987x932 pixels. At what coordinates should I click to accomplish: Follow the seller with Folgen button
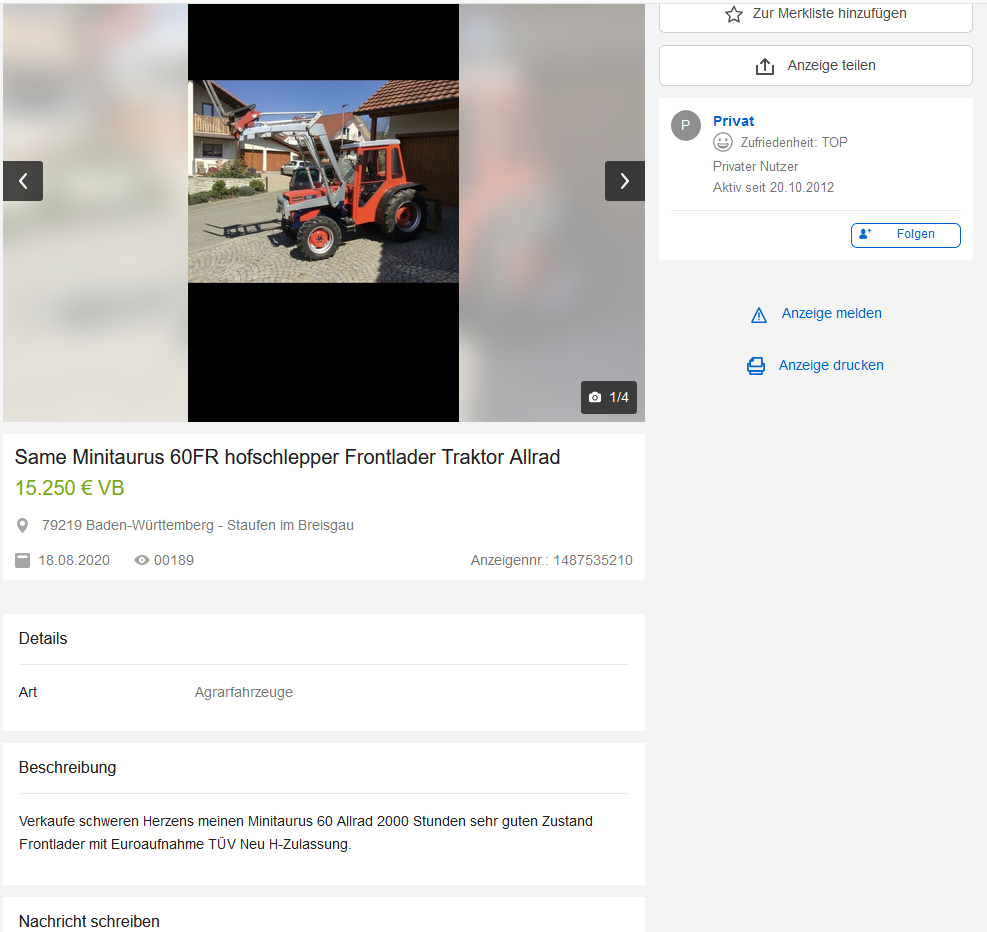(x=906, y=235)
